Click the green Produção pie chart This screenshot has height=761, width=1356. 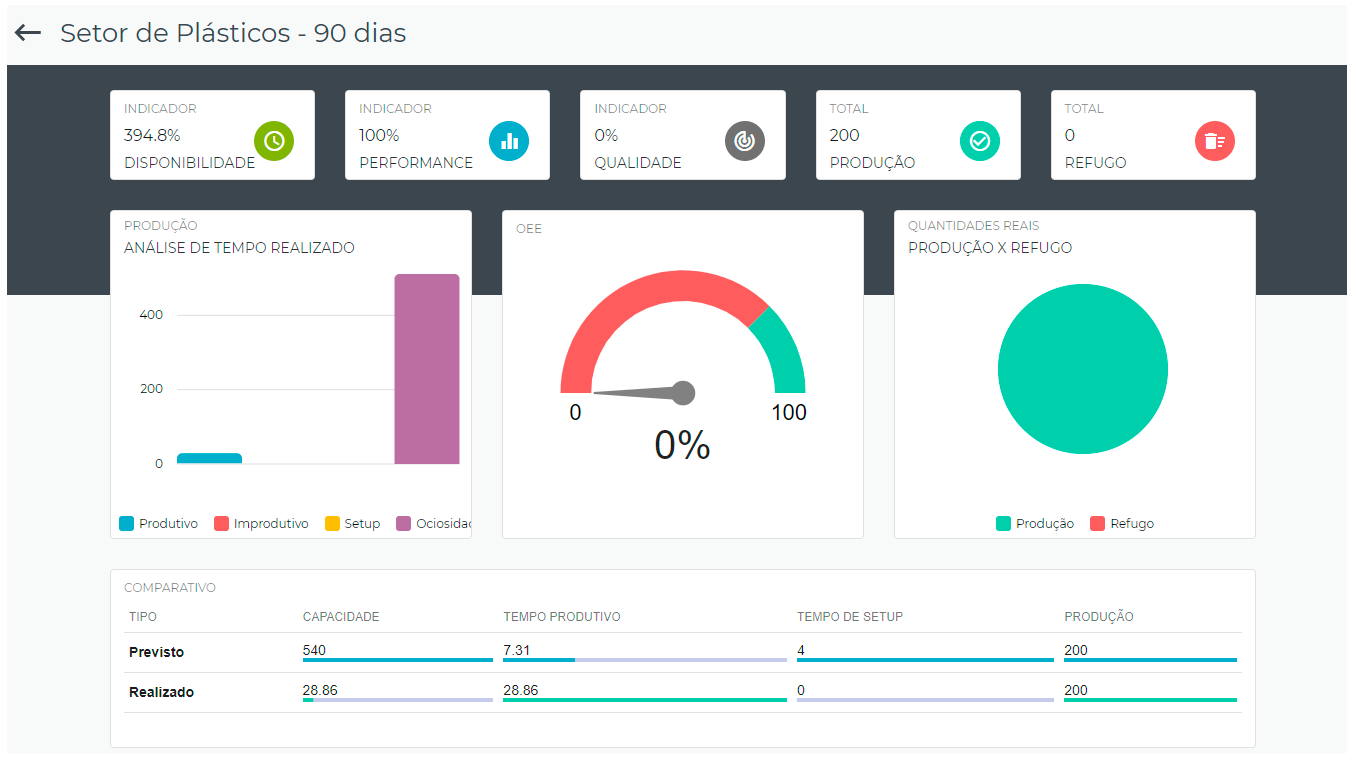coord(1083,369)
